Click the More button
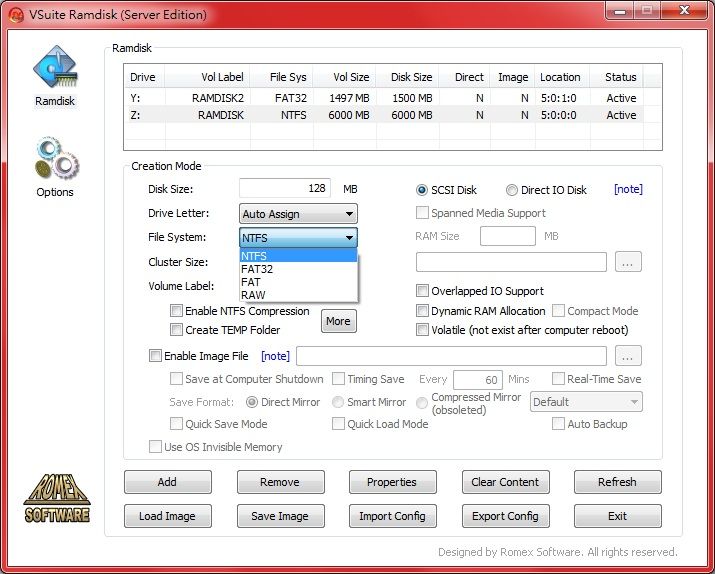The height and width of the screenshot is (574, 715). (338, 321)
